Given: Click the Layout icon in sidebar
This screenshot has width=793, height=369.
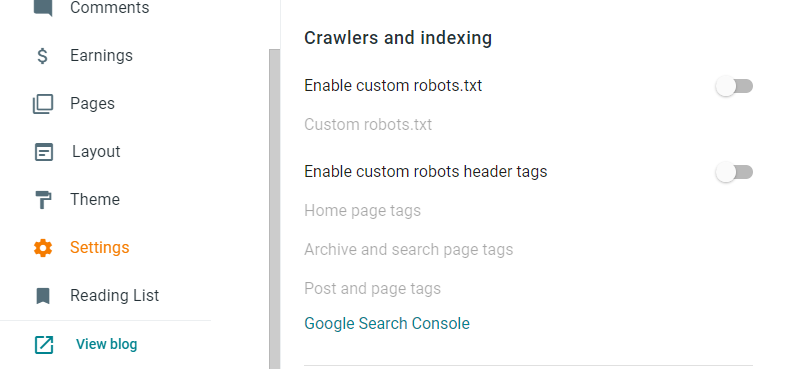Looking at the screenshot, I should coord(43,152).
